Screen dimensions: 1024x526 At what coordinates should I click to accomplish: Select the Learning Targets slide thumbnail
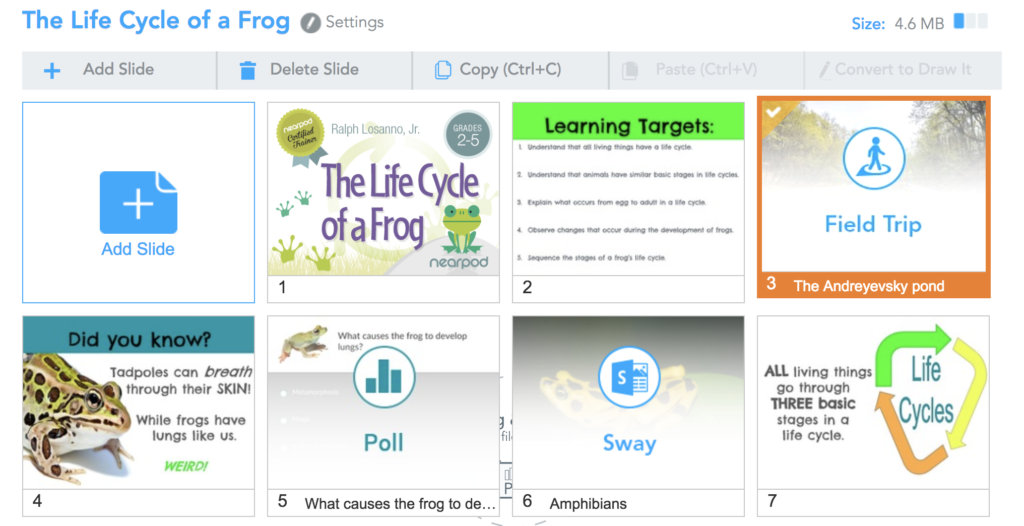[x=628, y=202]
